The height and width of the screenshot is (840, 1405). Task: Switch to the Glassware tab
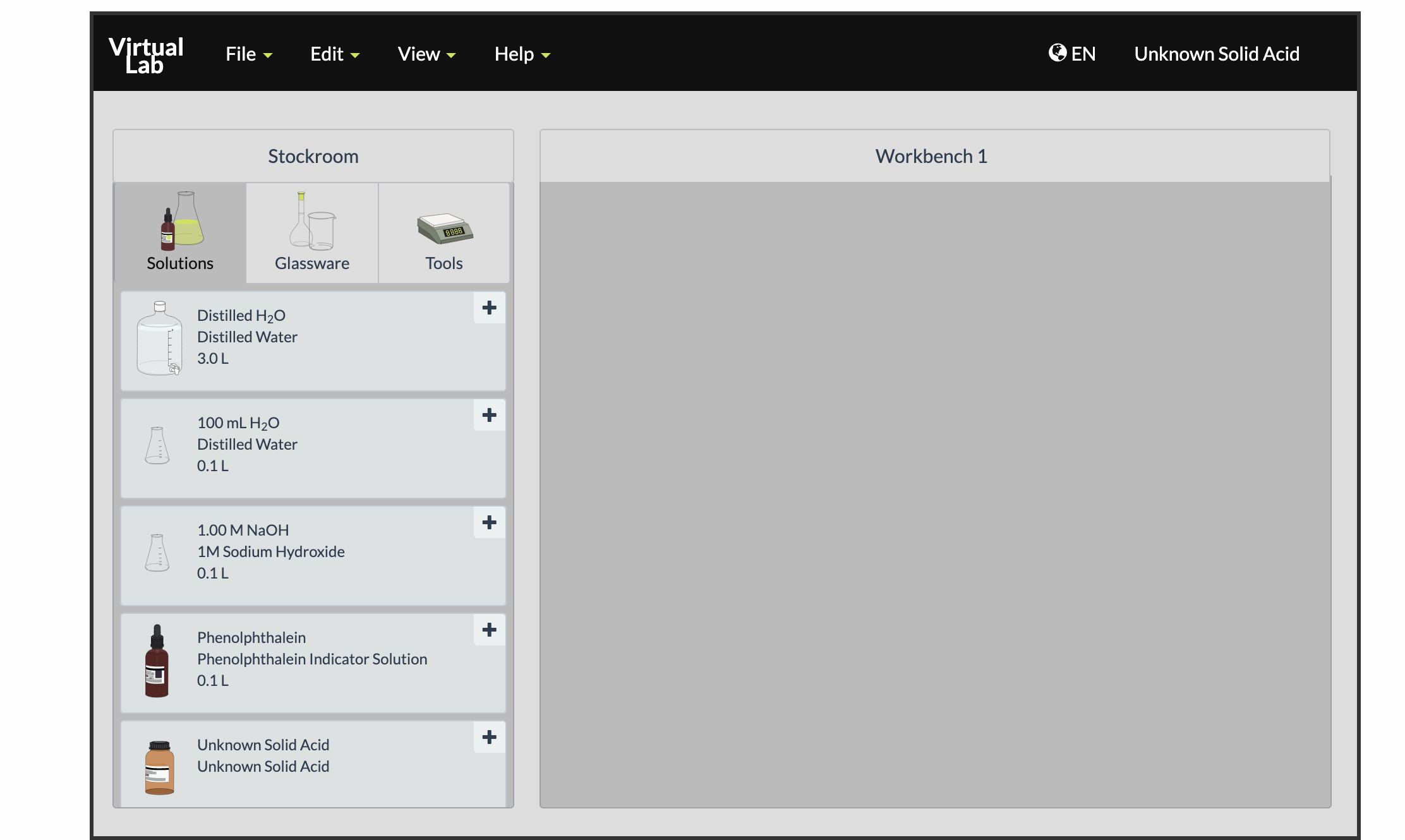[x=312, y=233]
